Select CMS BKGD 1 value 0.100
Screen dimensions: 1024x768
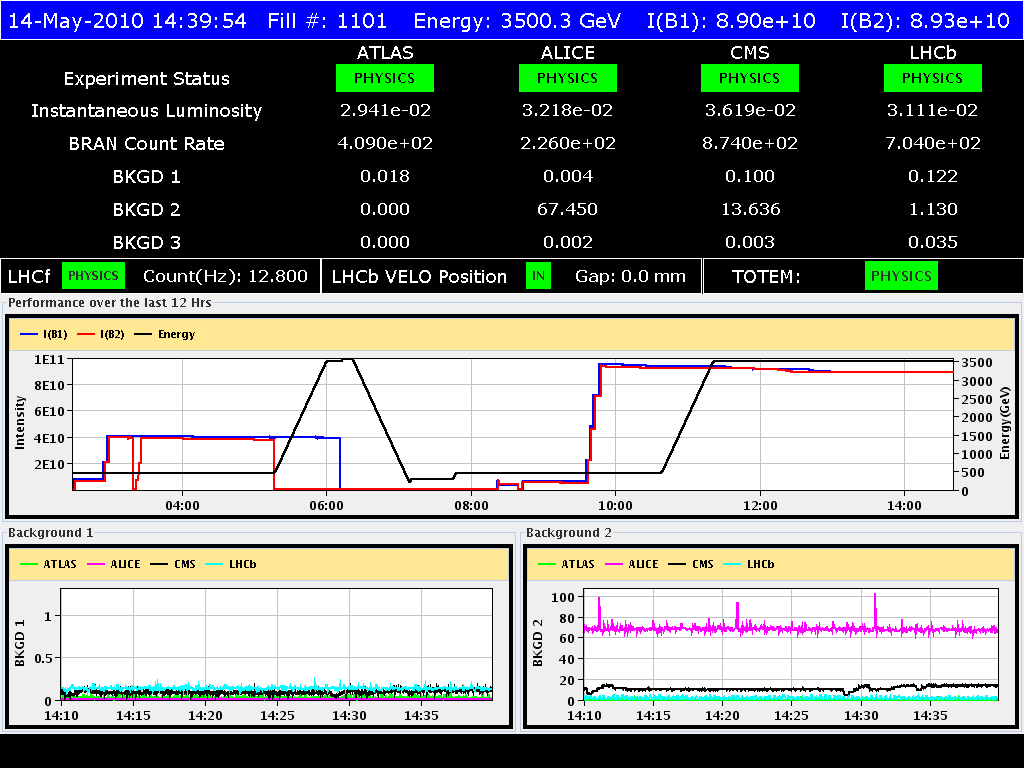click(750, 176)
